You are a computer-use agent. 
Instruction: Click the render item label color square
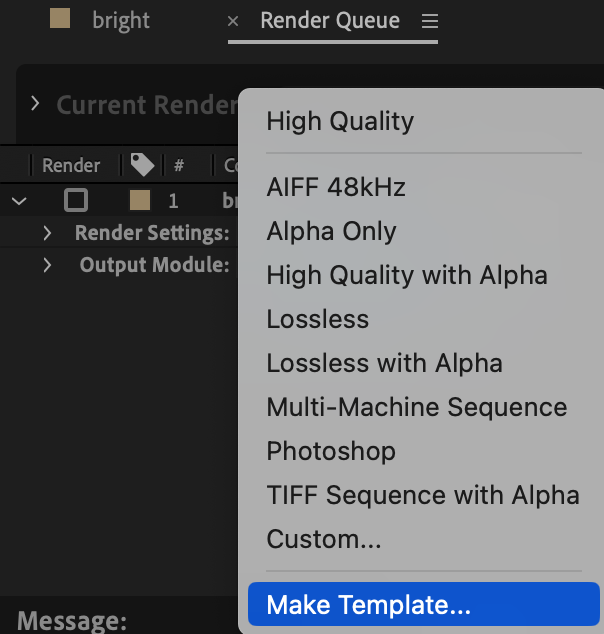click(140, 200)
